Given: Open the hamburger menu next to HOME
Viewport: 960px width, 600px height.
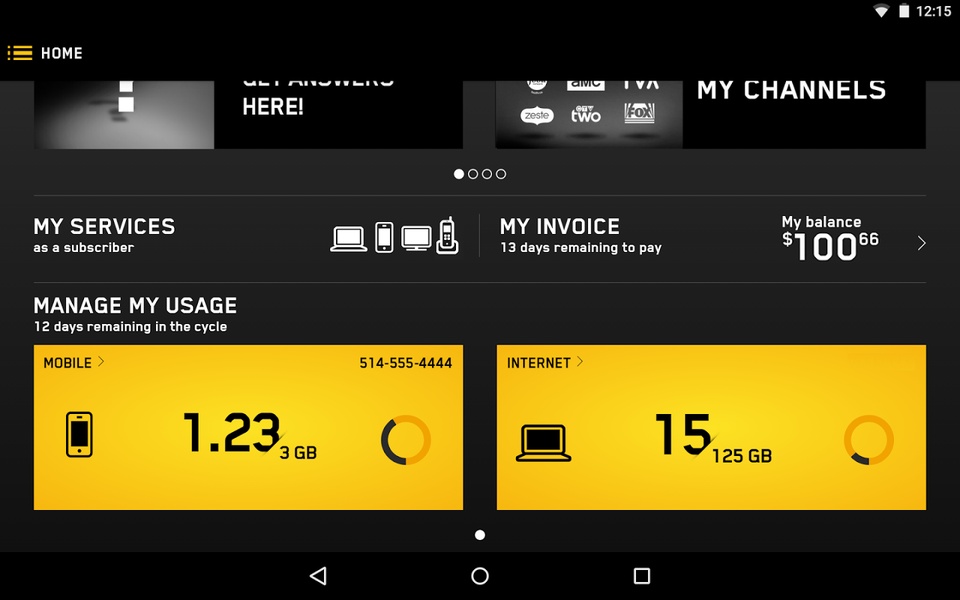Looking at the screenshot, I should tap(20, 53).
